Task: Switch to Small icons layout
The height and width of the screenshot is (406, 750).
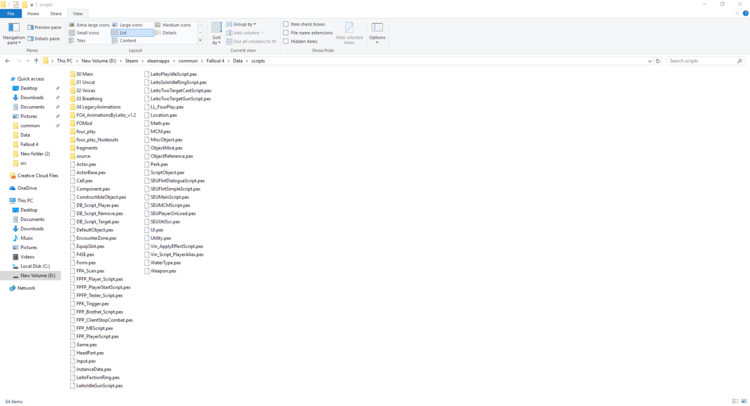Action: [x=84, y=33]
